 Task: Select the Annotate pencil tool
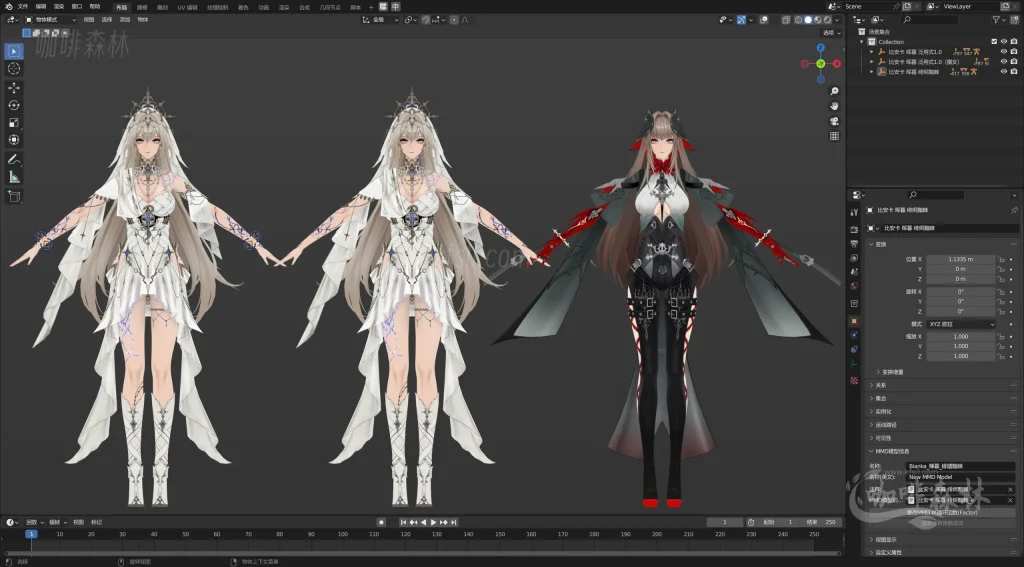14,159
